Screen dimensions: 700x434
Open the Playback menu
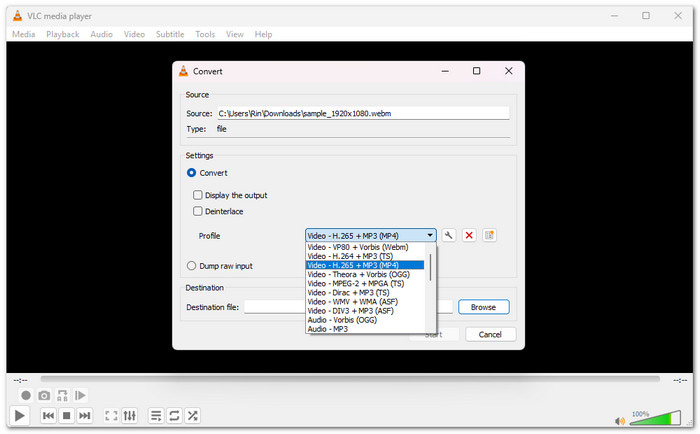[x=62, y=34]
